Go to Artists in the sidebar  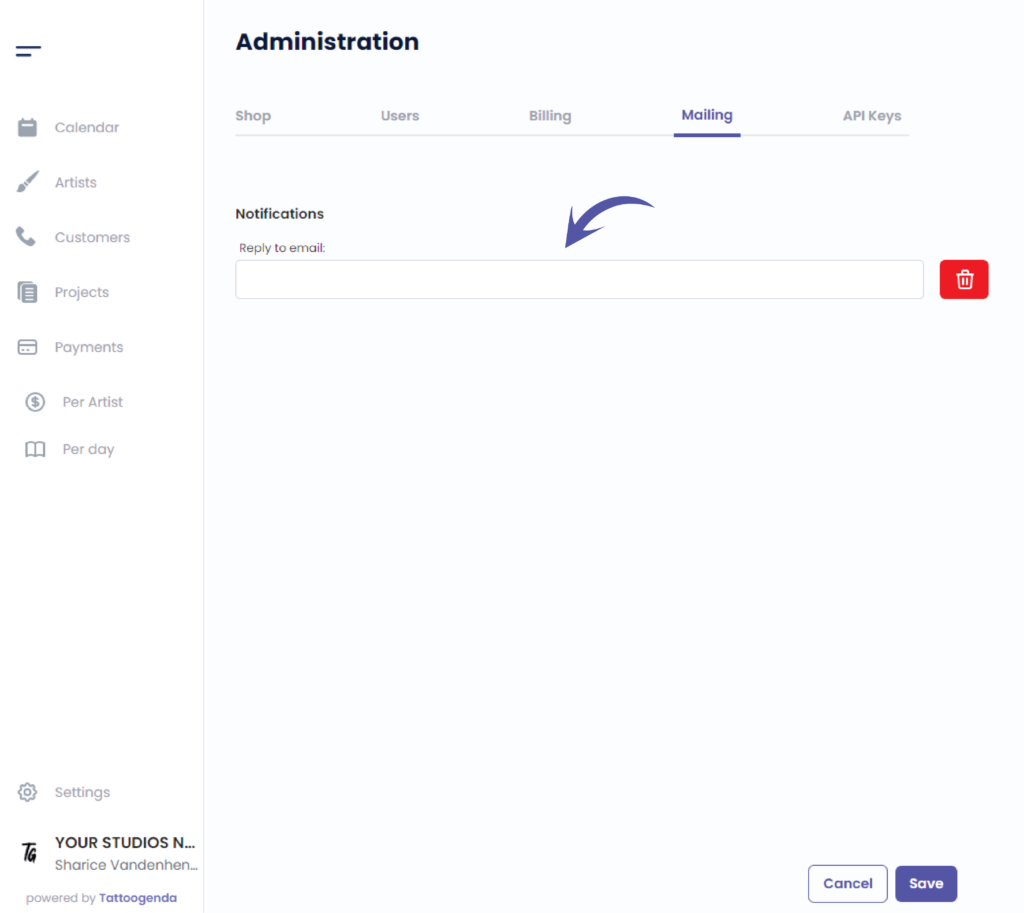pos(76,182)
